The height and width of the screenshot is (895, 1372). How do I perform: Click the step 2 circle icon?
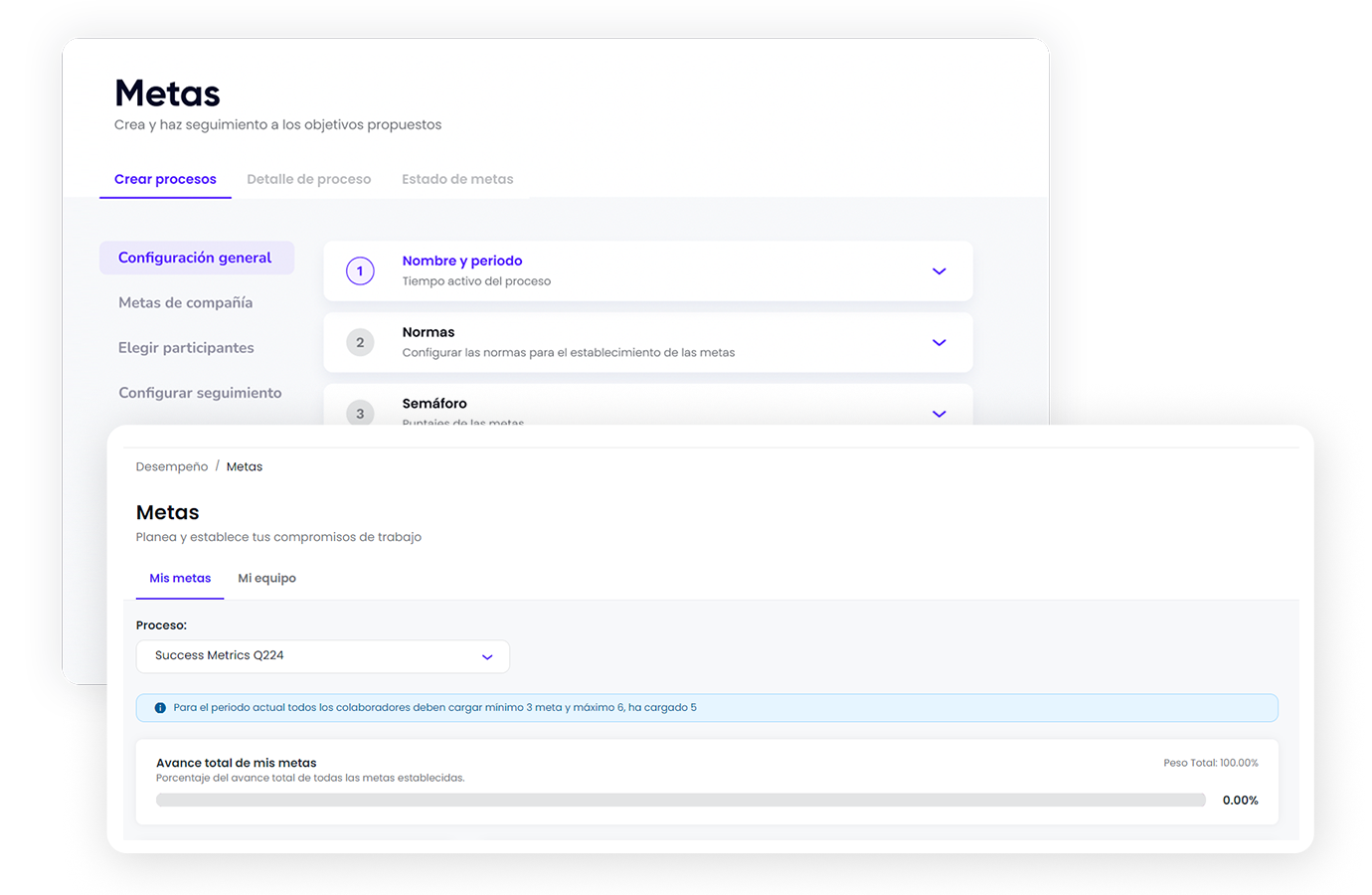tap(360, 342)
